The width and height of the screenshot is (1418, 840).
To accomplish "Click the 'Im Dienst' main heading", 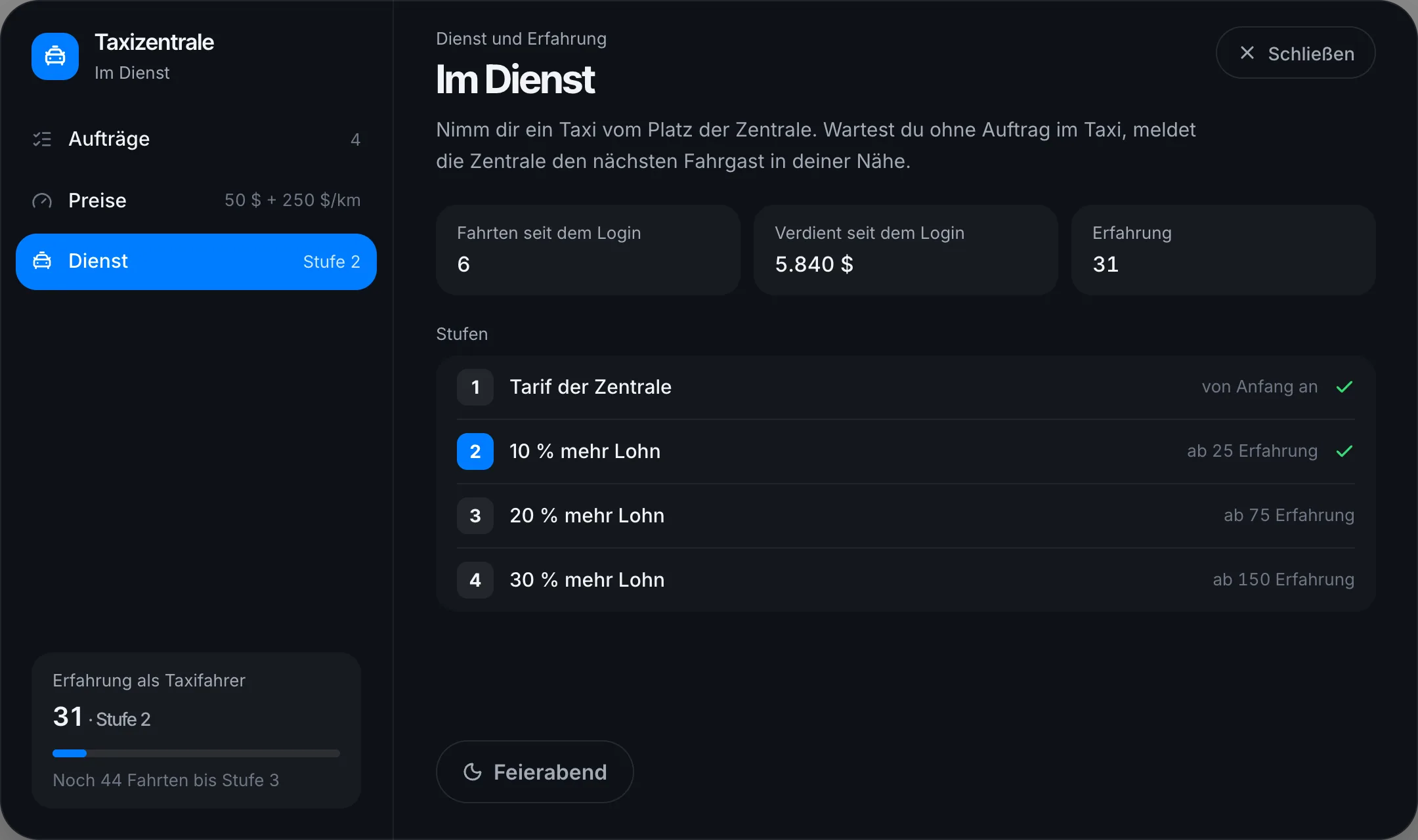I will tap(515, 79).
